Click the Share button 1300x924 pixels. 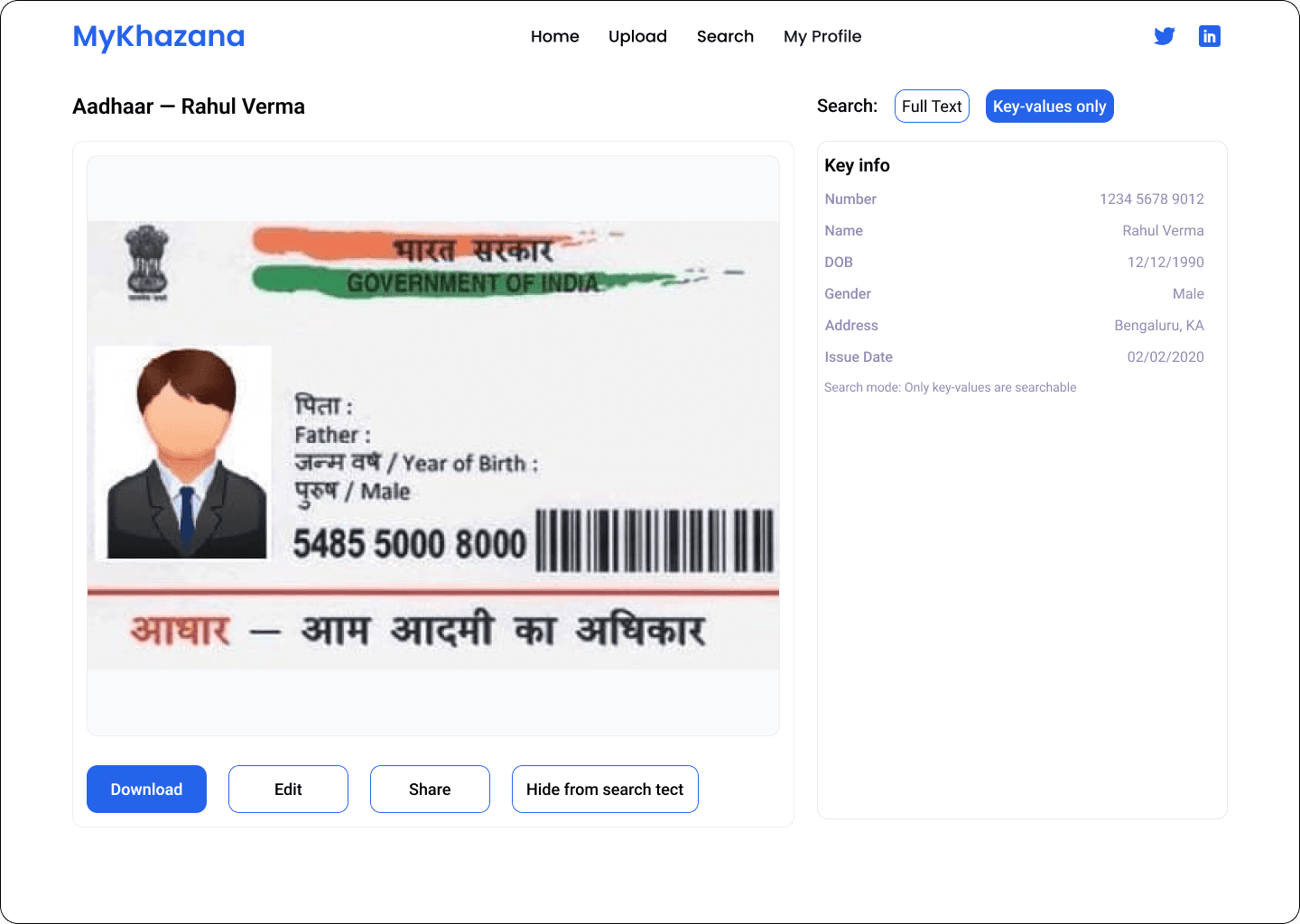coord(430,789)
